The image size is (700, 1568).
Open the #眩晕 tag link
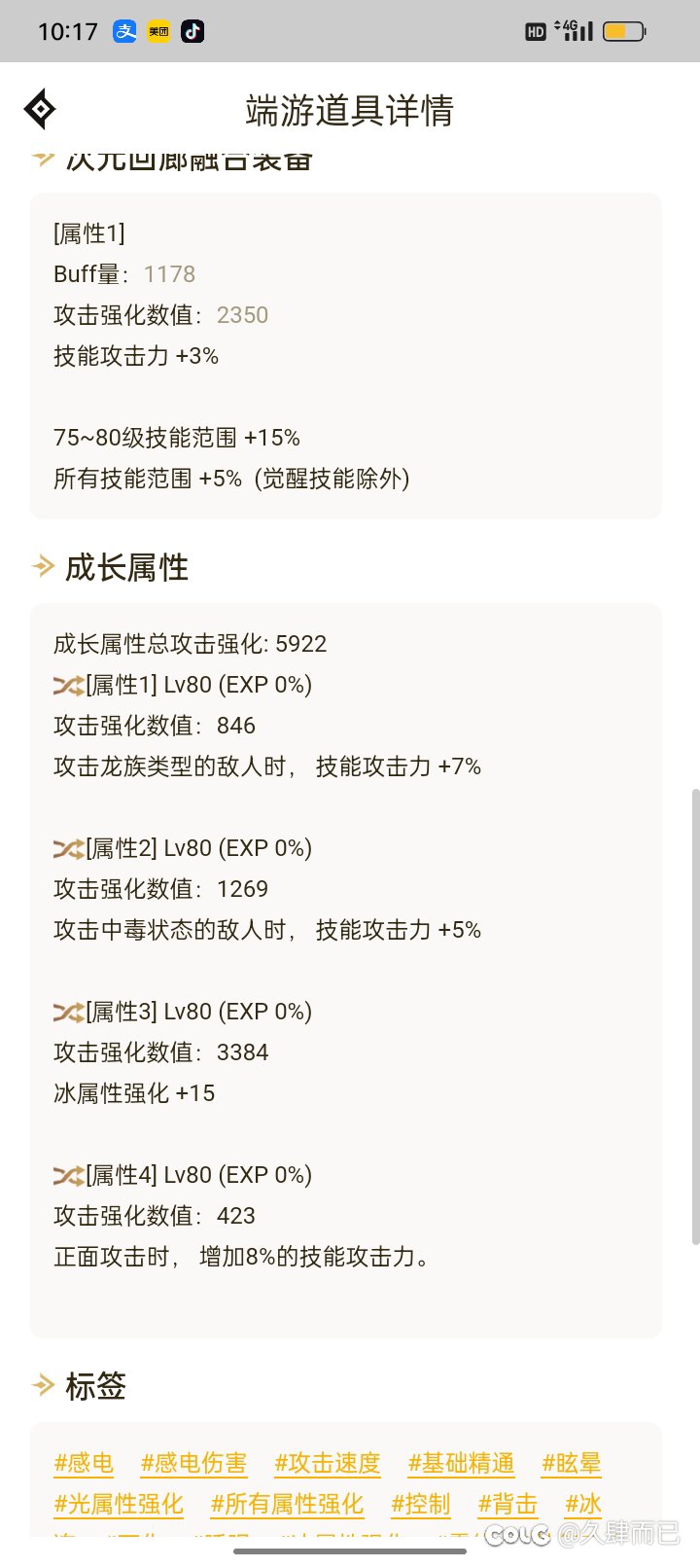click(572, 1464)
